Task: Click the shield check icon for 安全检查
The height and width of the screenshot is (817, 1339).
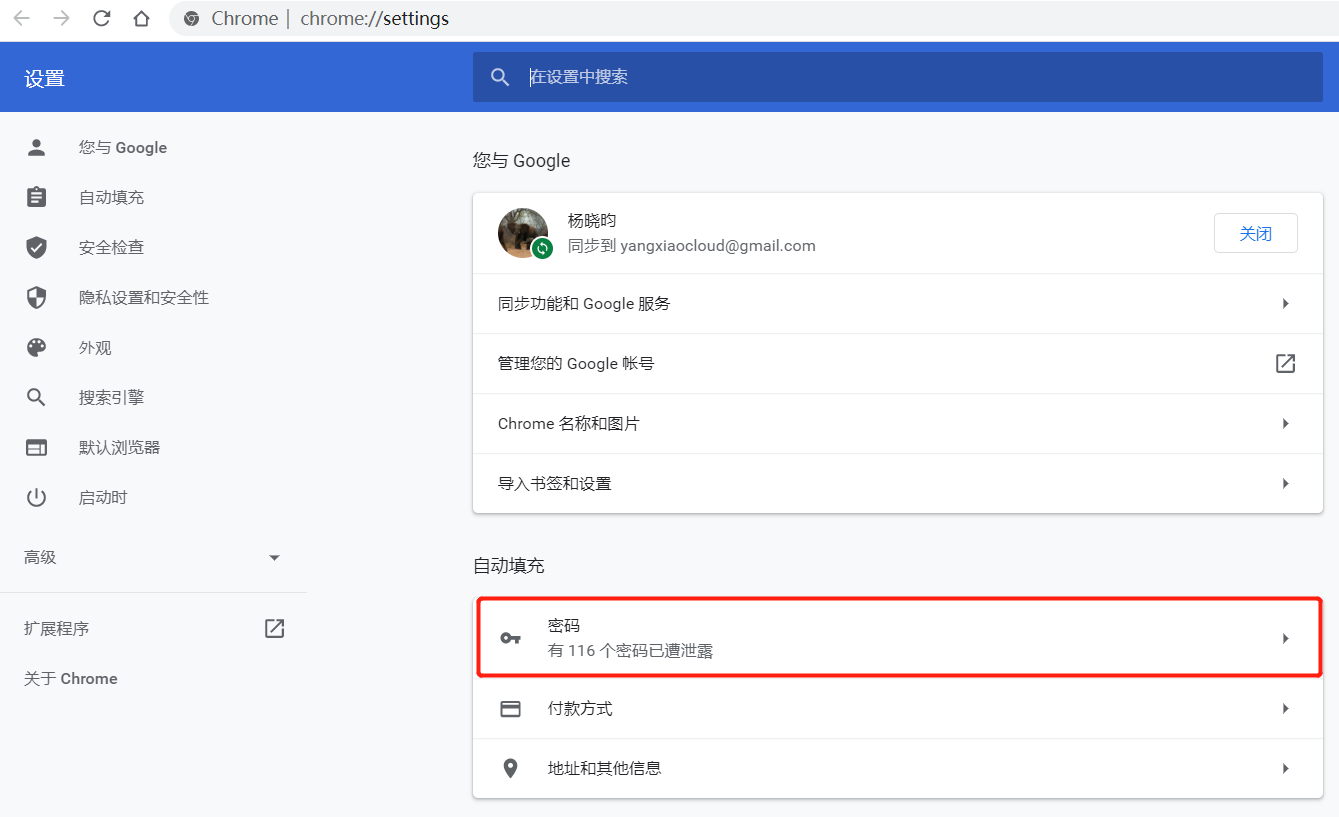Action: [37, 247]
